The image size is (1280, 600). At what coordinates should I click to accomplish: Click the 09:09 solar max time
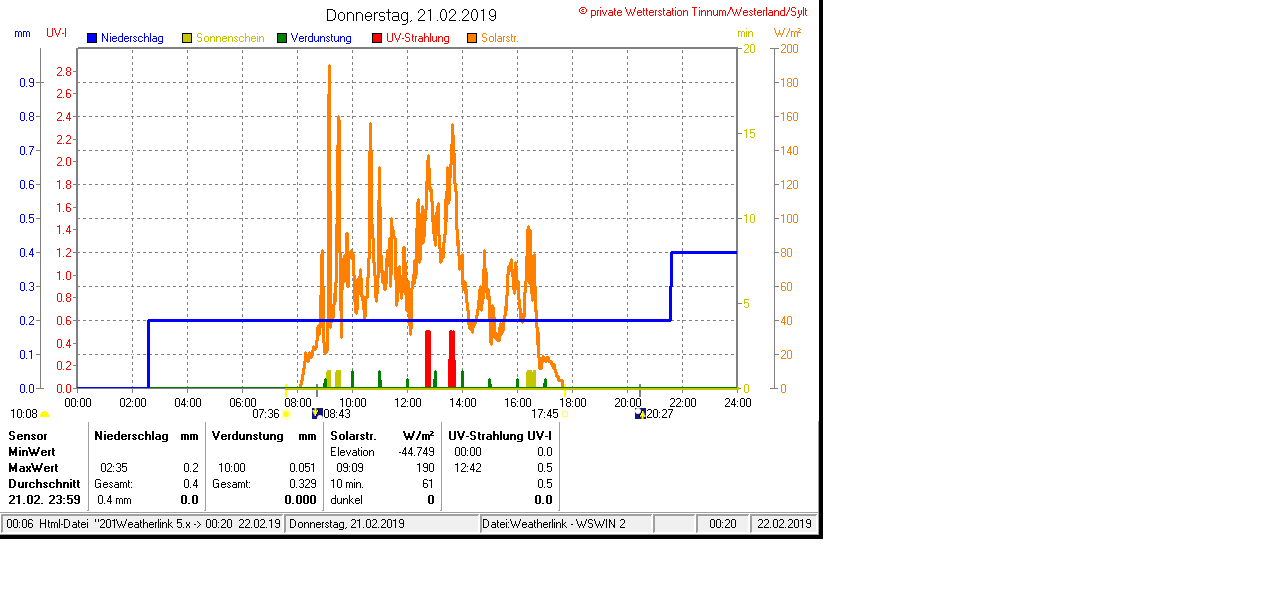pos(350,468)
